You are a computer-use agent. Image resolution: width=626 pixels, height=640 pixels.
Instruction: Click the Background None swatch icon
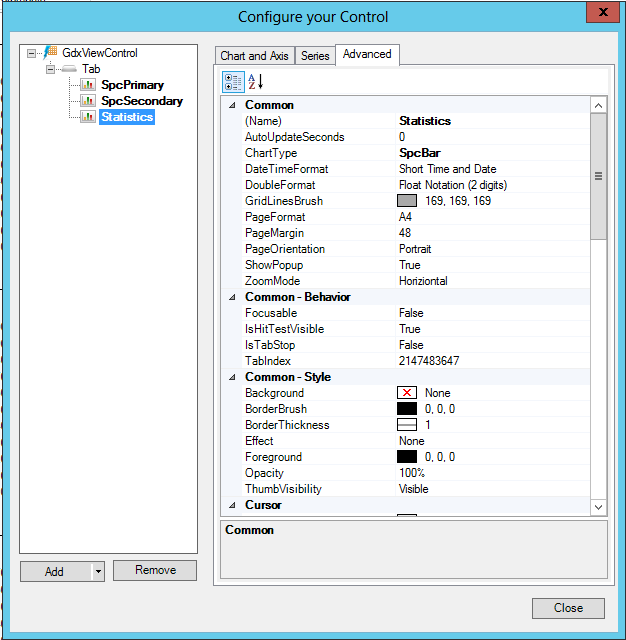pyautogui.click(x=407, y=393)
